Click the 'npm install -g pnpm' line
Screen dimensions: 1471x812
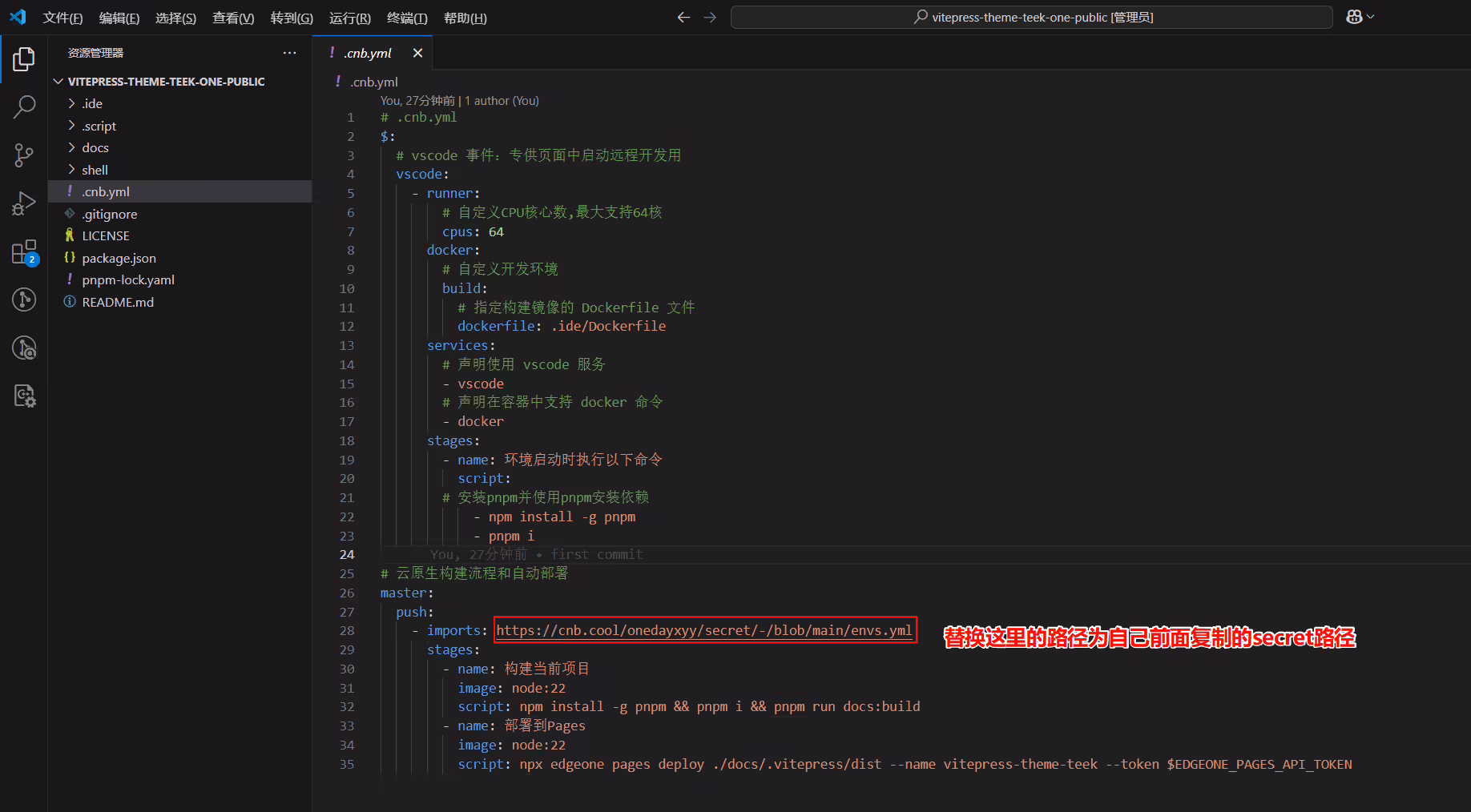pyautogui.click(x=562, y=517)
